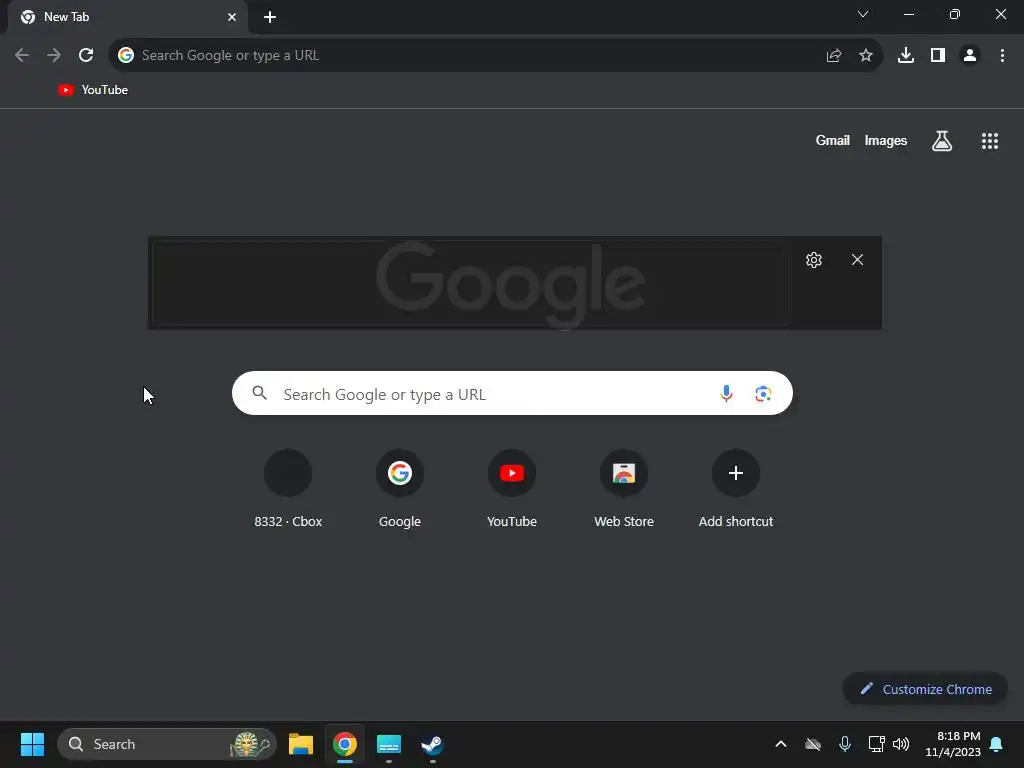
Task: Open the YouTube shortcut tile
Action: pyautogui.click(x=512, y=488)
